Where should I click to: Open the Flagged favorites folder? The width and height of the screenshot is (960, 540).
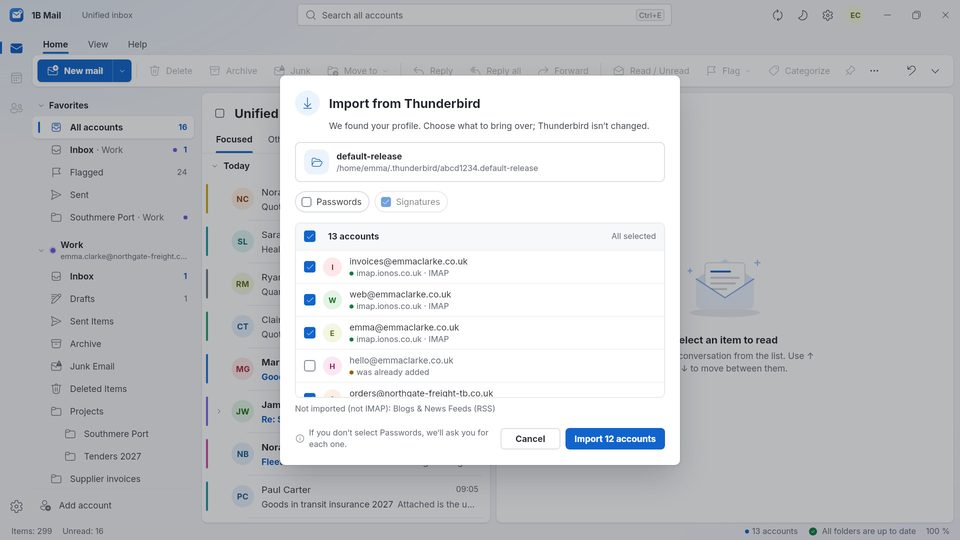(x=113, y=173)
